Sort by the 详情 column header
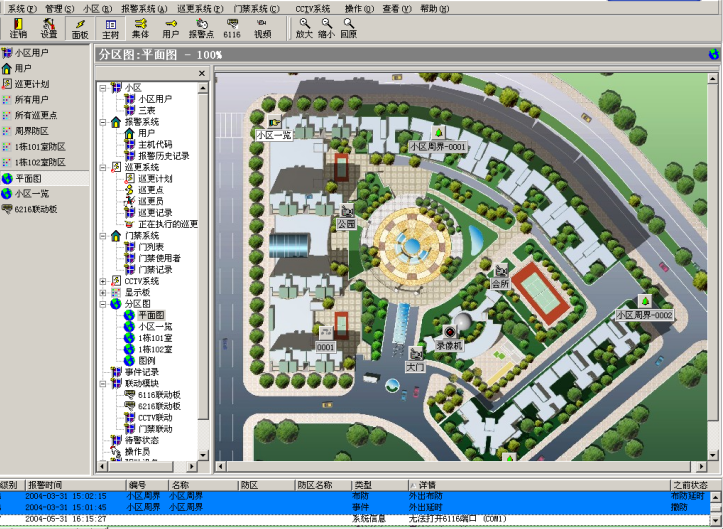 coord(539,485)
